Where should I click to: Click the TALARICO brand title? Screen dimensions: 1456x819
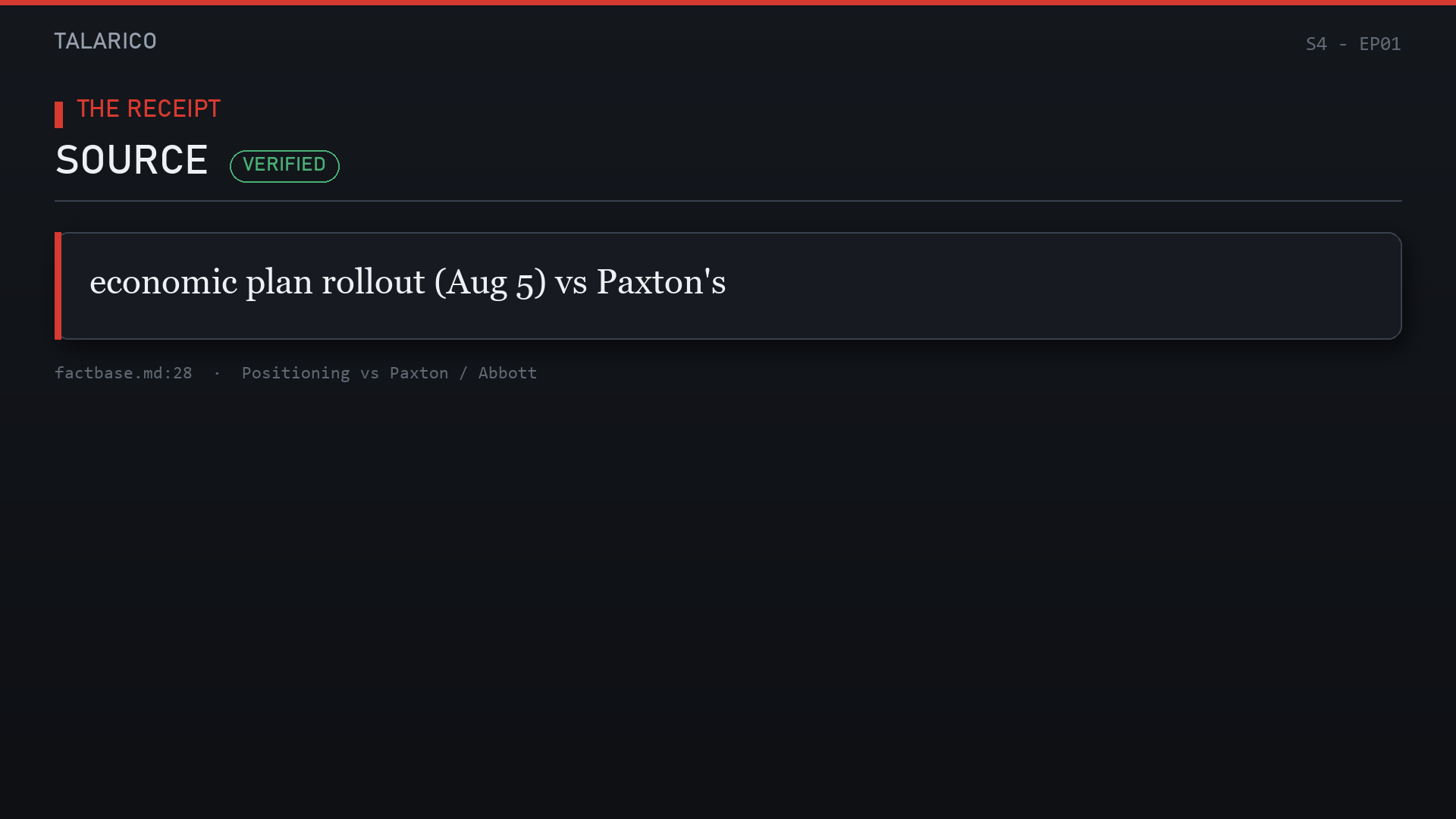tap(105, 41)
